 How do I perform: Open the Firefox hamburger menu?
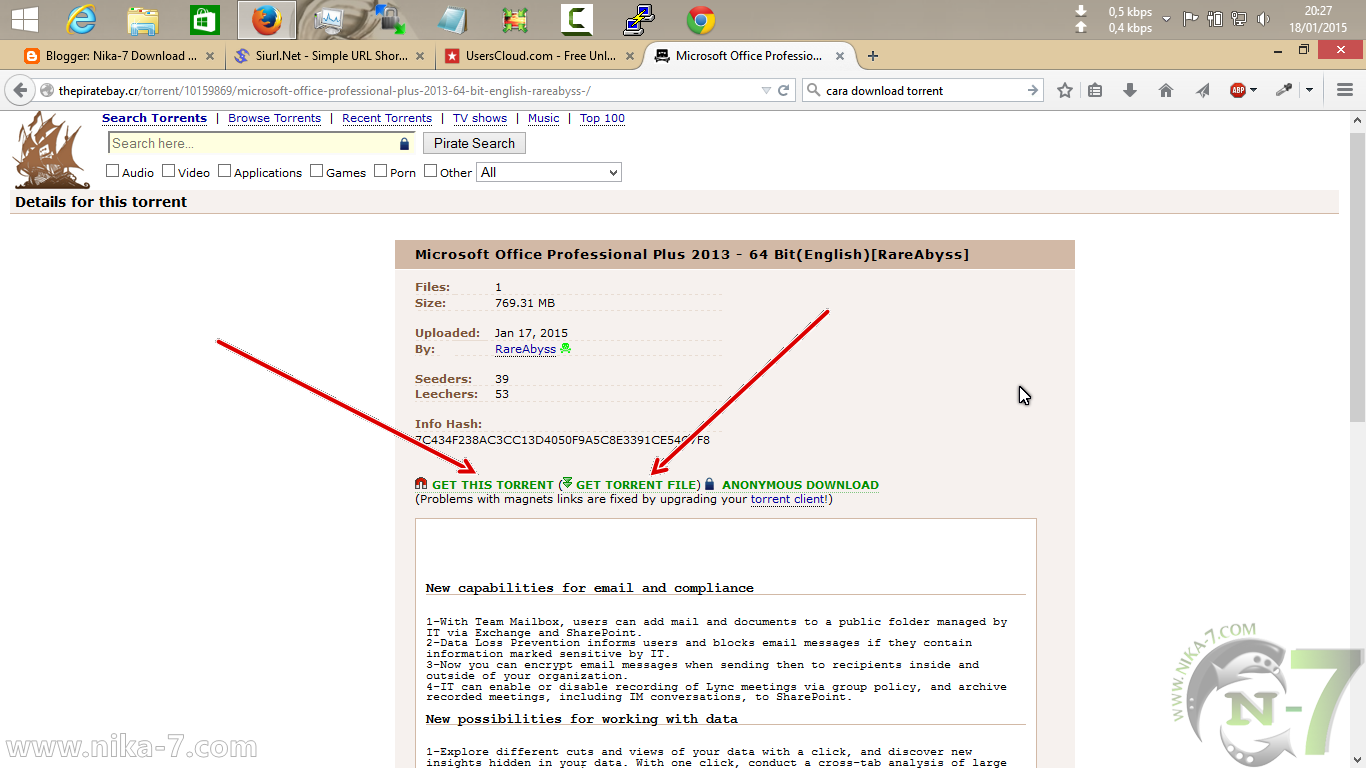(x=1345, y=90)
